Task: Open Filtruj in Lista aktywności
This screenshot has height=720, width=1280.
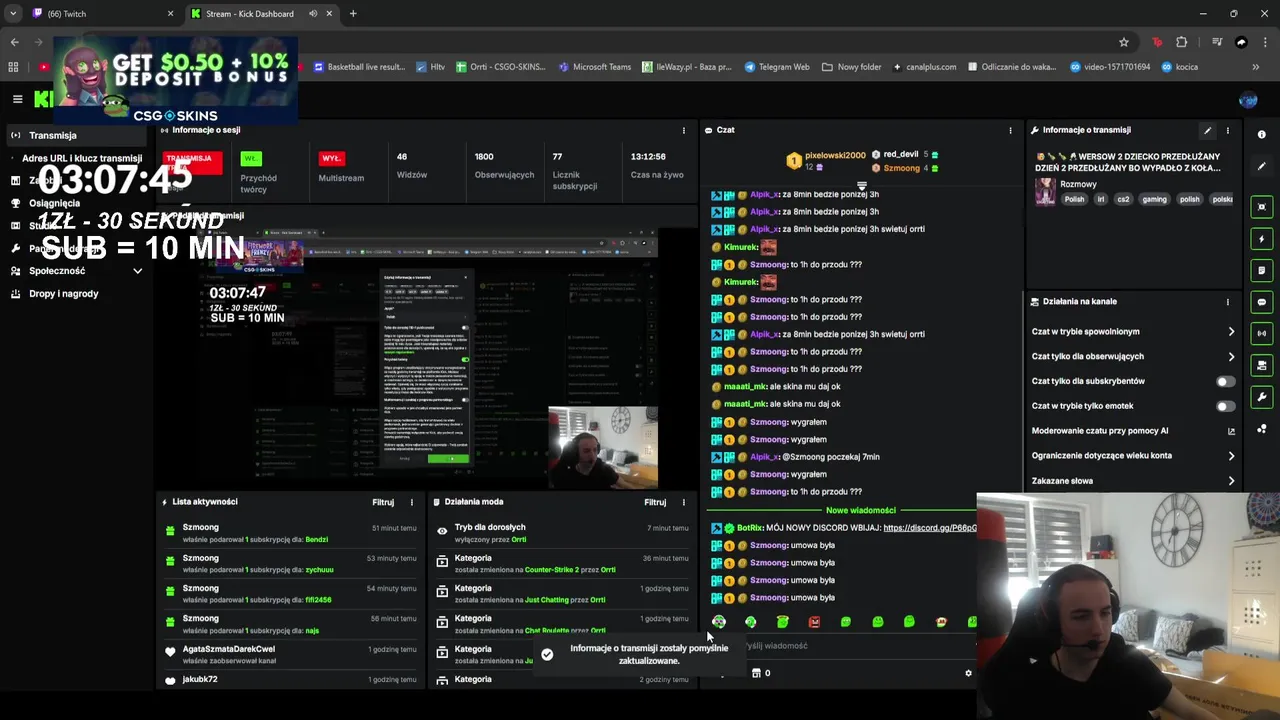Action: 383,502
